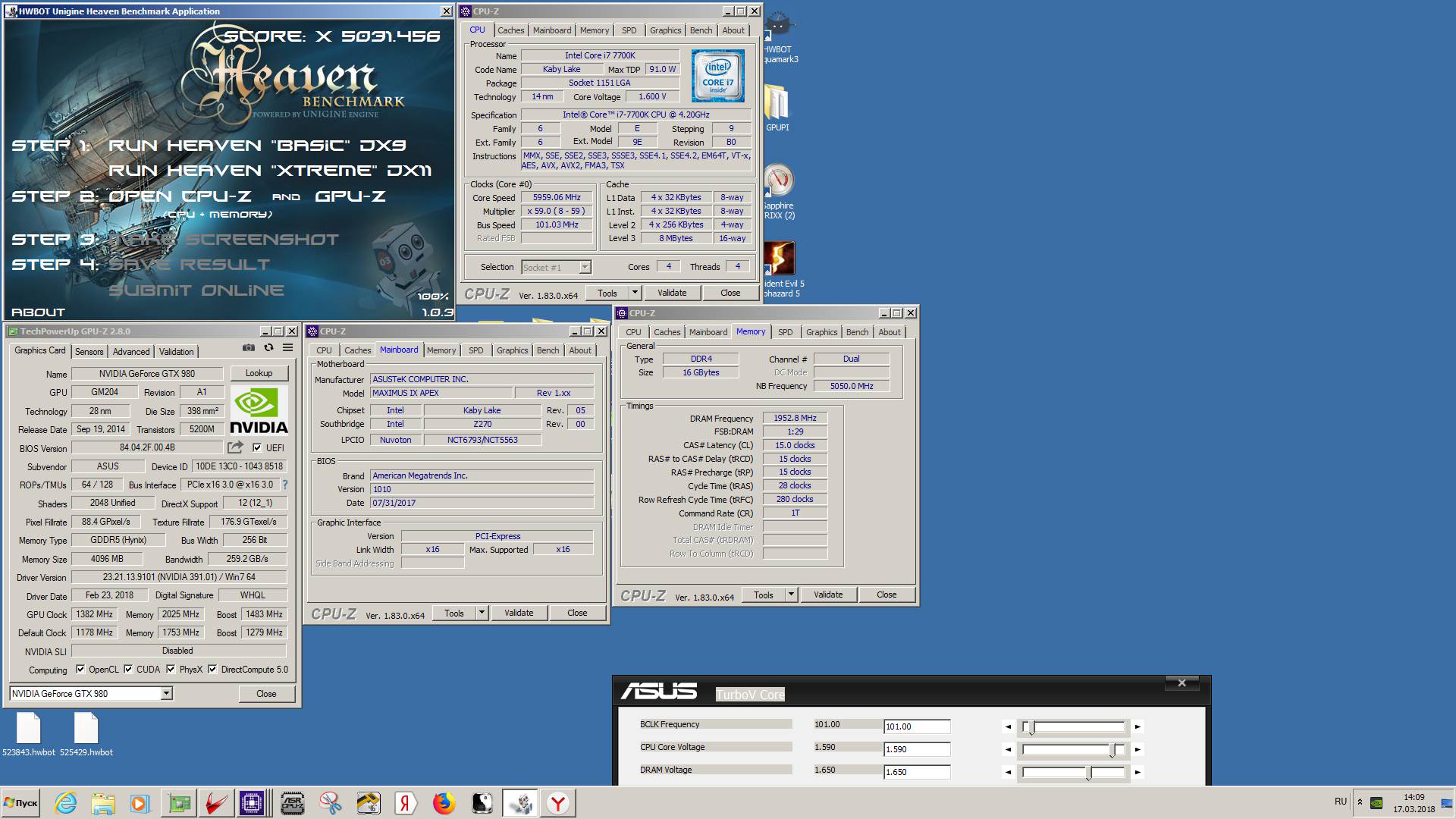
Task: Click the NVIDIA tray icon in system tray
Action: 1376,803
